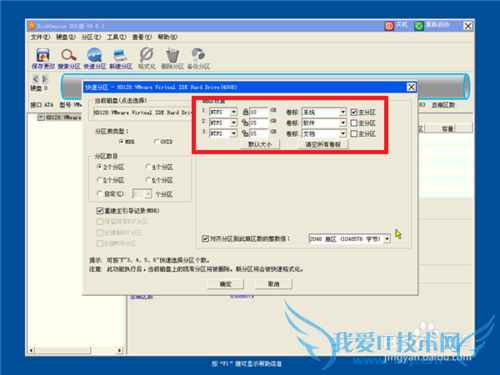Click the Delete Partition (删除分区) trash icon
Screen dimensions: 500x375
(172, 55)
